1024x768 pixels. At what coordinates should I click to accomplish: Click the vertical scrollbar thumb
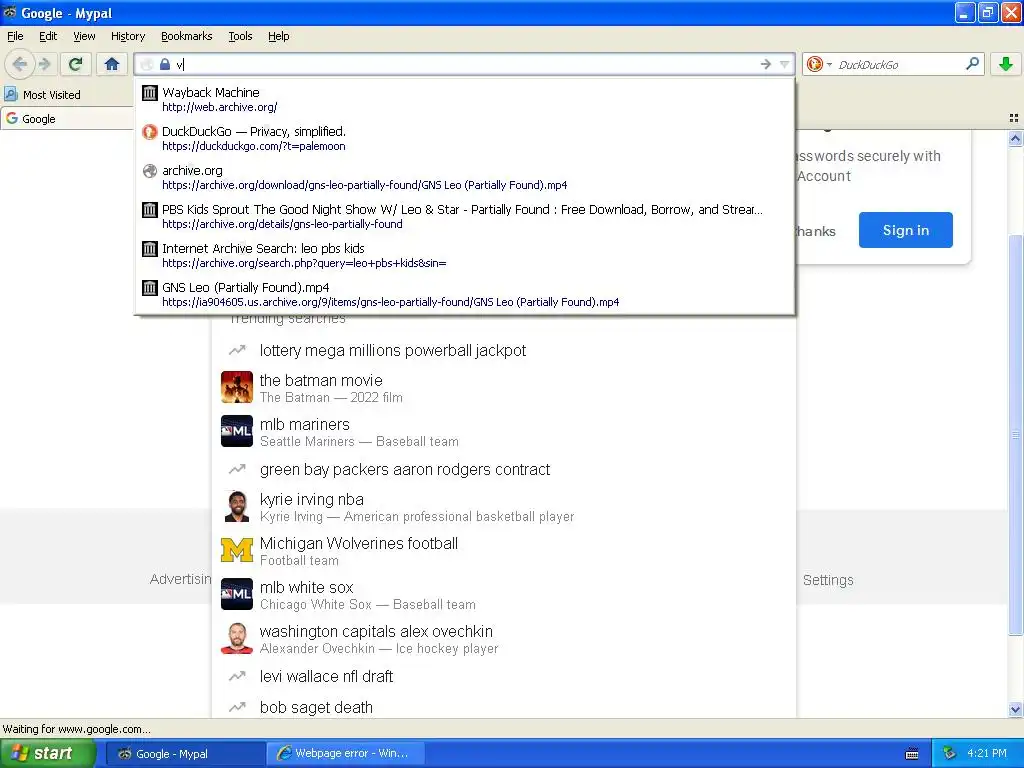(1015, 434)
